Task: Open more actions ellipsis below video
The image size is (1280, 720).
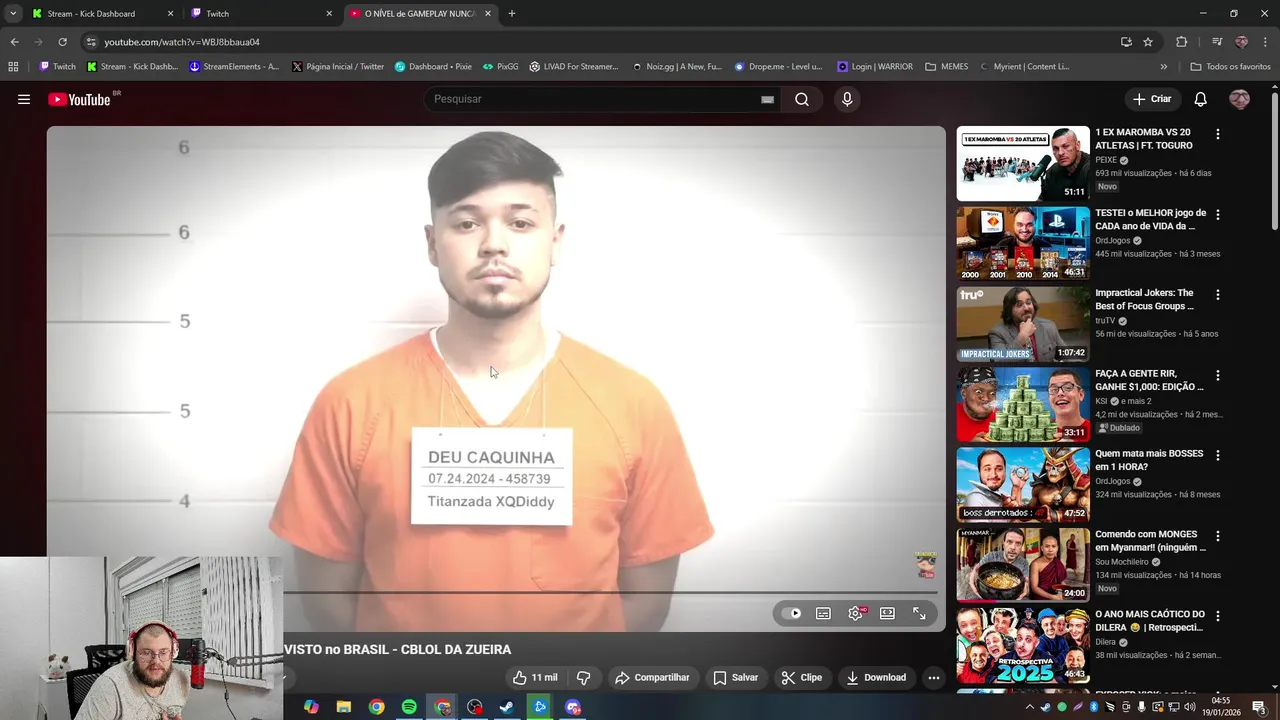Action: (x=933, y=677)
